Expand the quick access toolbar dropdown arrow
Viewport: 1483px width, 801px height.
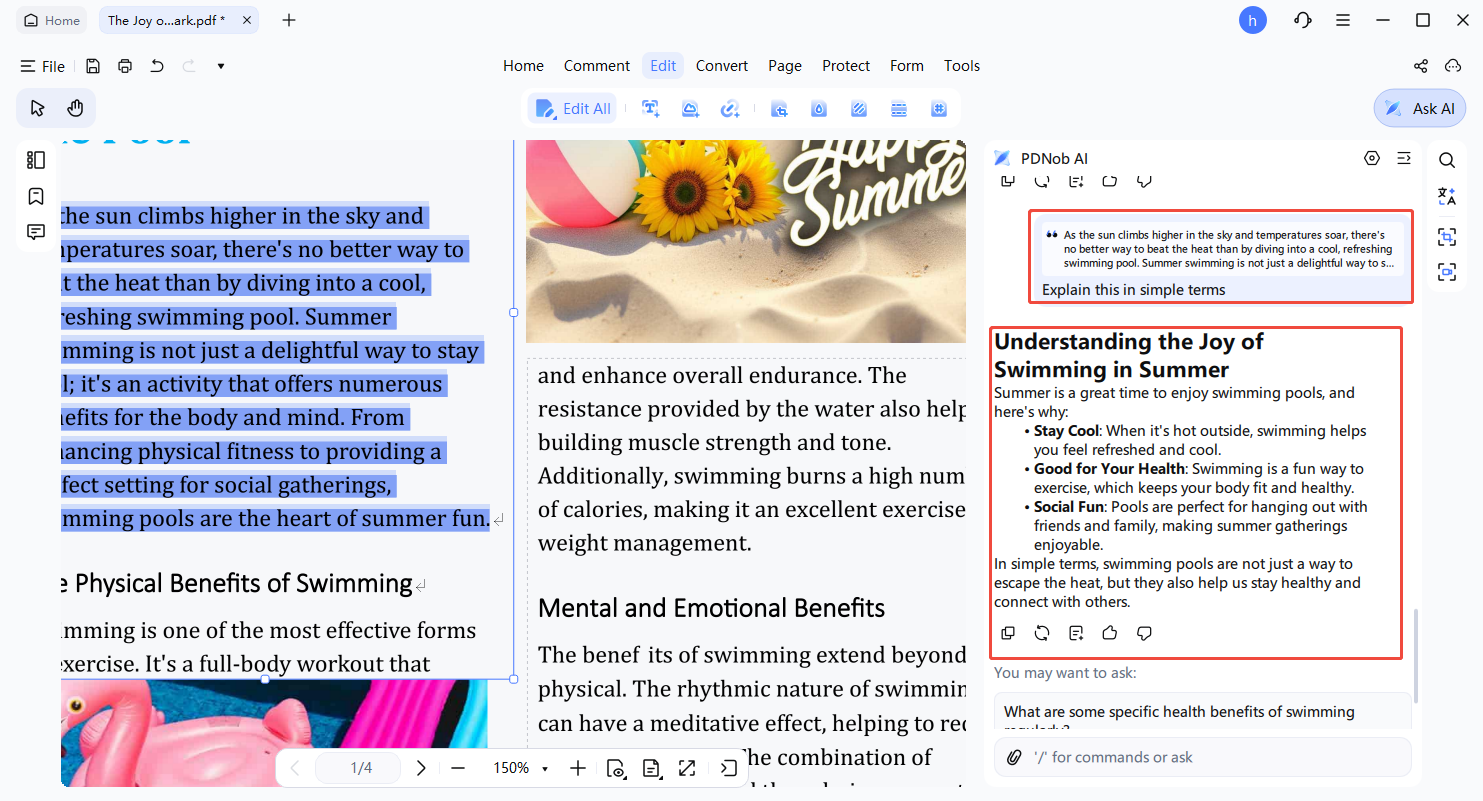[221, 66]
